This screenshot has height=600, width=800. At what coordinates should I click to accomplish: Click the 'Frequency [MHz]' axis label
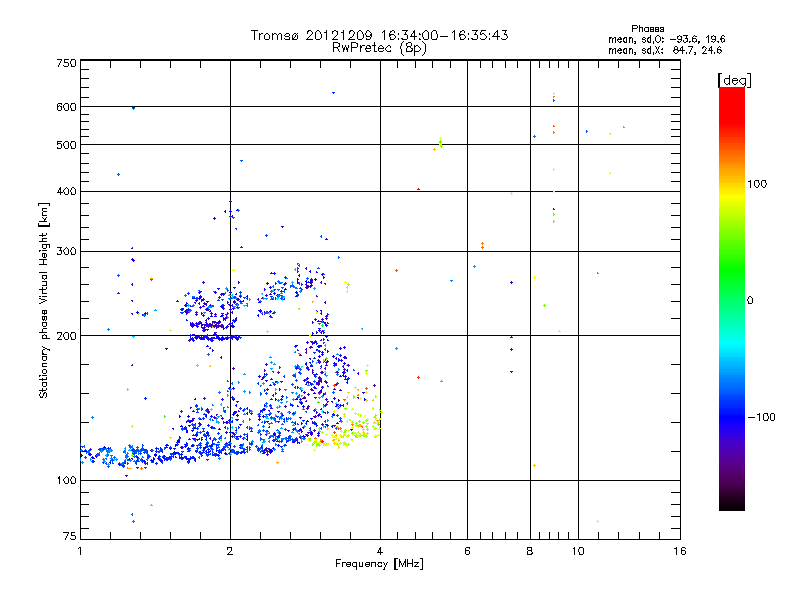coord(379,564)
